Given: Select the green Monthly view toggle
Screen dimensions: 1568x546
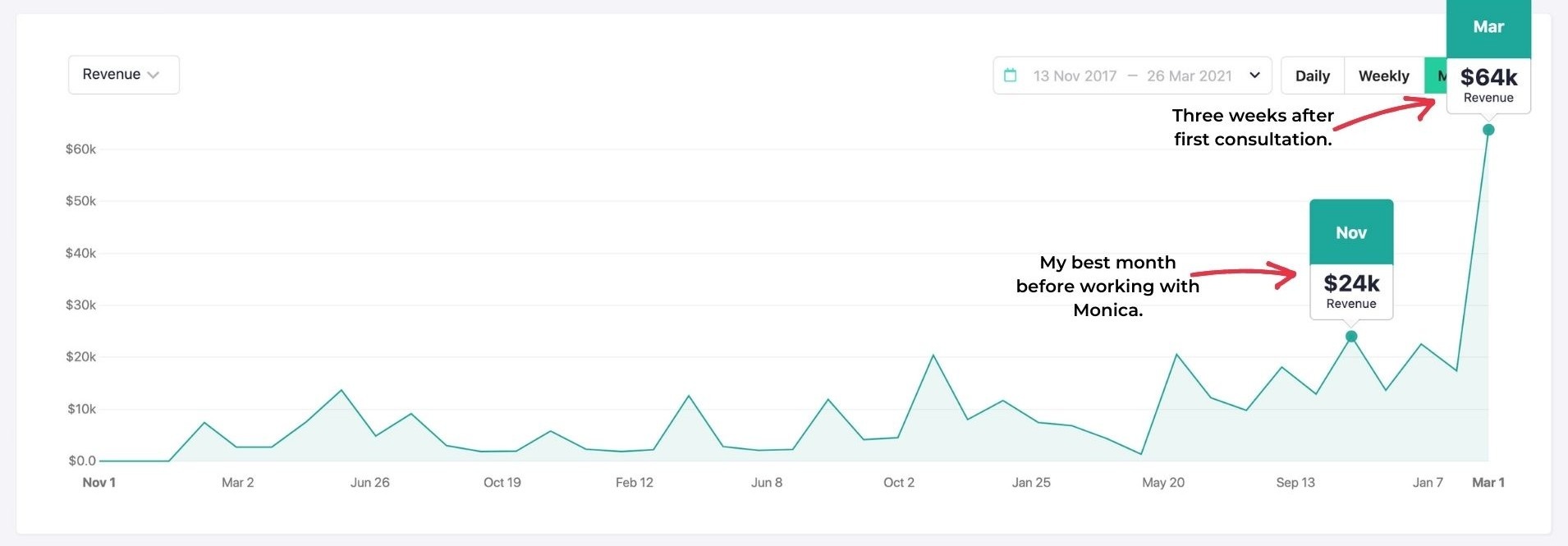Looking at the screenshot, I should [1435, 76].
